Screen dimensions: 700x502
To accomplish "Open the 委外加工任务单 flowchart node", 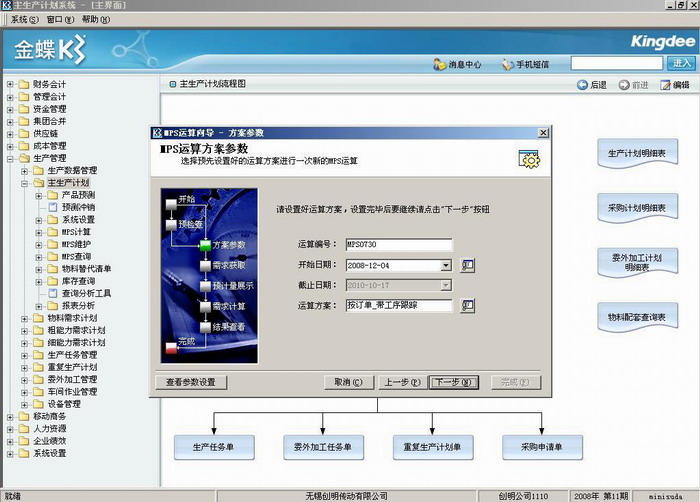I will click(323, 447).
